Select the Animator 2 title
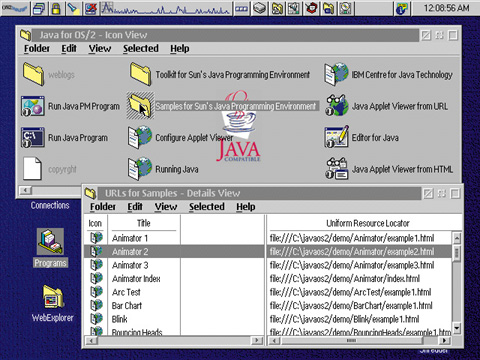This screenshot has height=360, width=480. pos(130,252)
